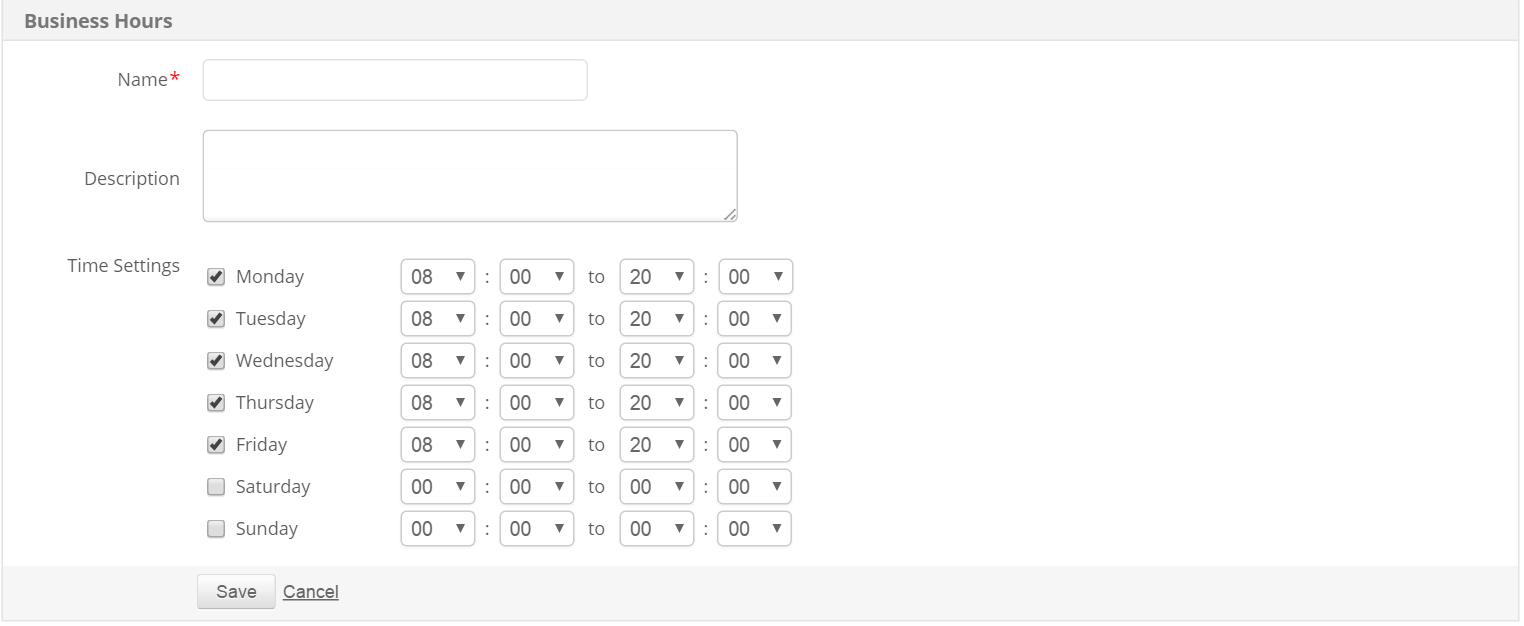Screen dimensions: 1524x626
Task: Click the Cancel link
Action: point(310,592)
